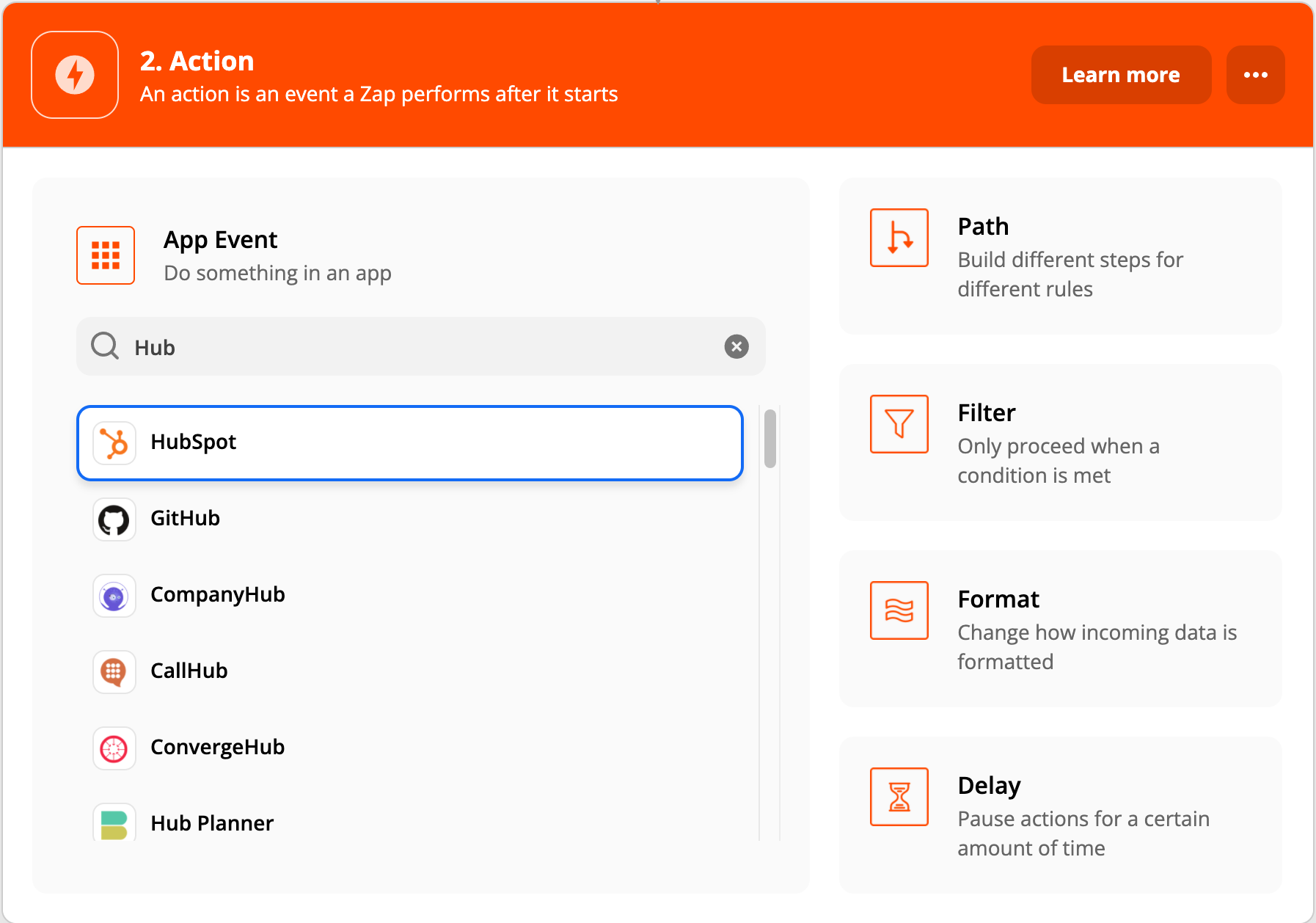Click the CompanyHub app icon
Viewport: 1316px width, 923px height.
[x=114, y=596]
